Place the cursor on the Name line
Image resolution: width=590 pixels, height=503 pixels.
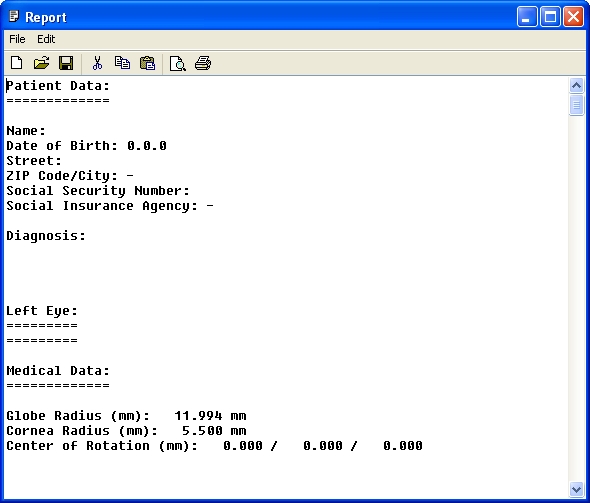(26, 131)
